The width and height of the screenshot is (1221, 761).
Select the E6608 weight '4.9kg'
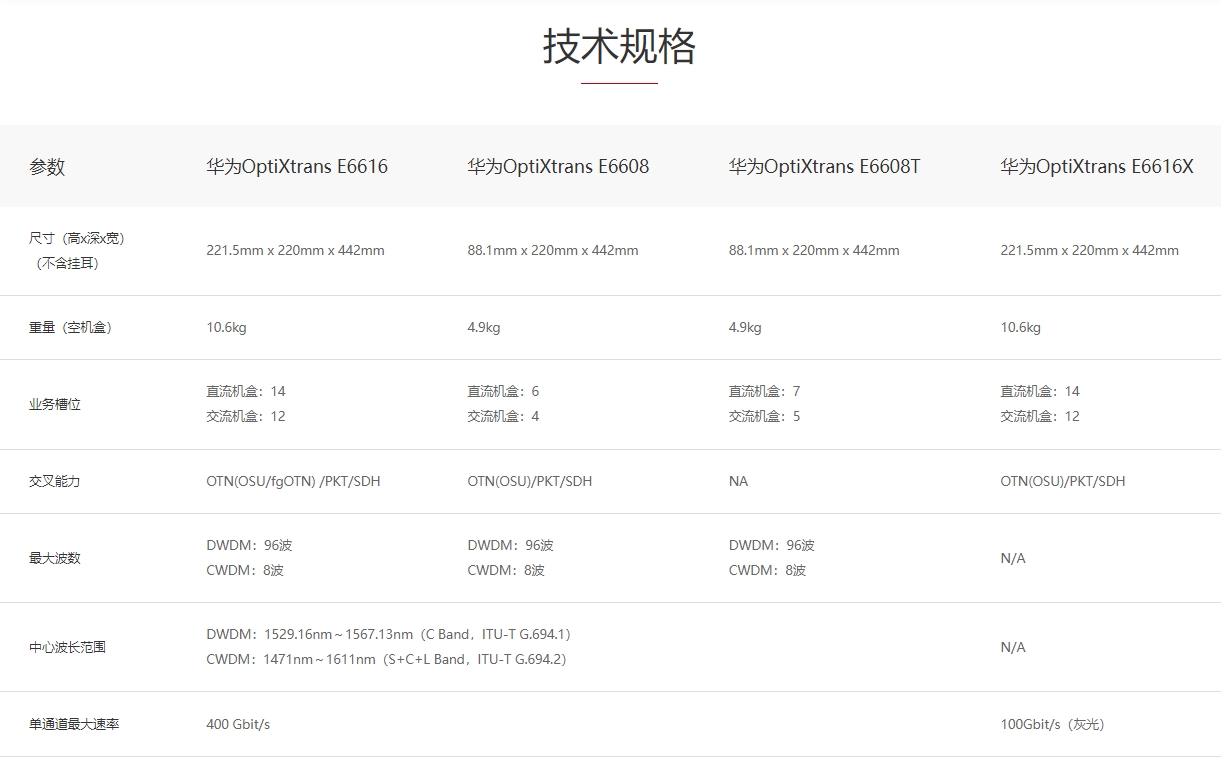tap(484, 328)
